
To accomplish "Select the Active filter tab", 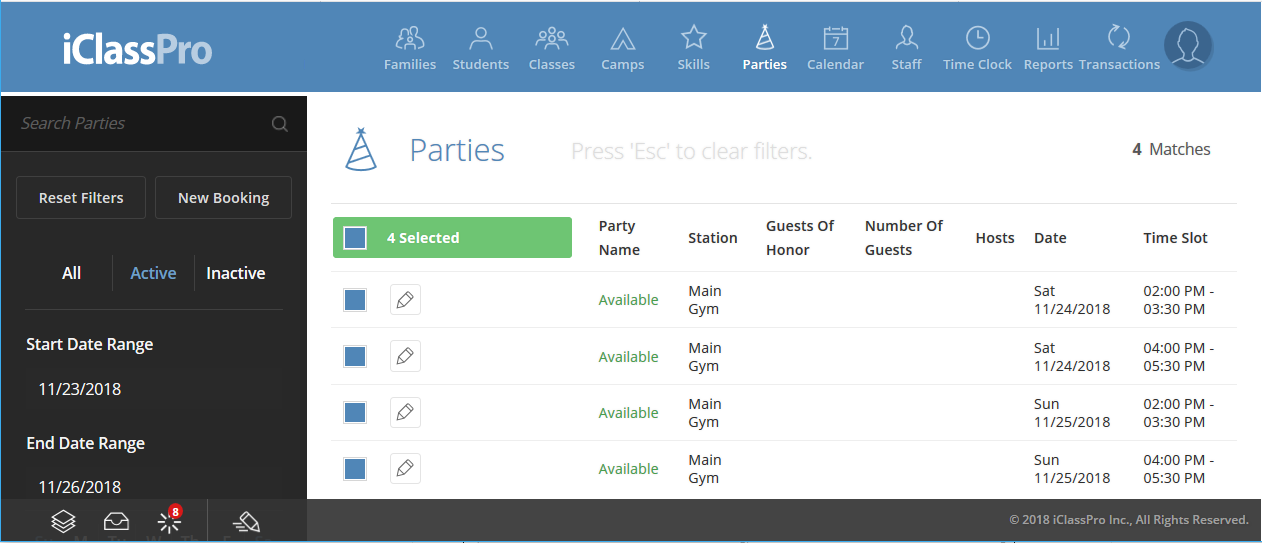I will click(x=153, y=273).
